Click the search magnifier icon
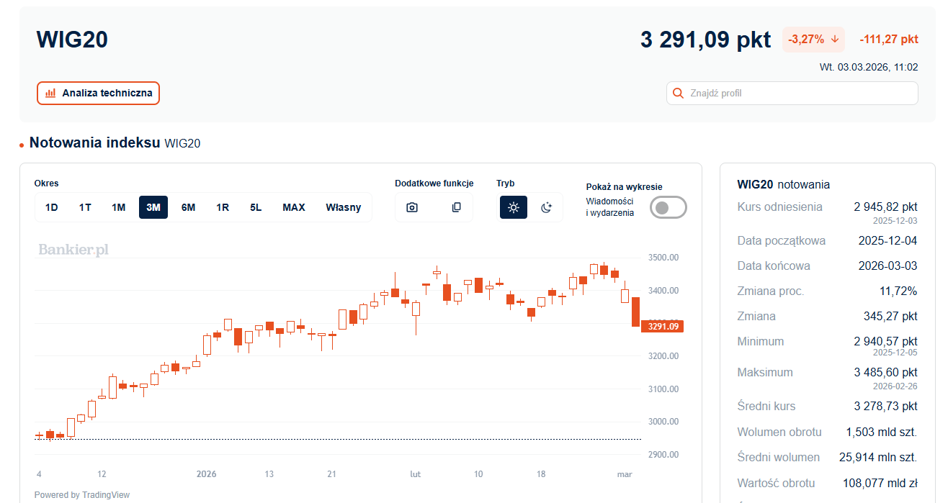The width and height of the screenshot is (948, 503). click(678, 93)
